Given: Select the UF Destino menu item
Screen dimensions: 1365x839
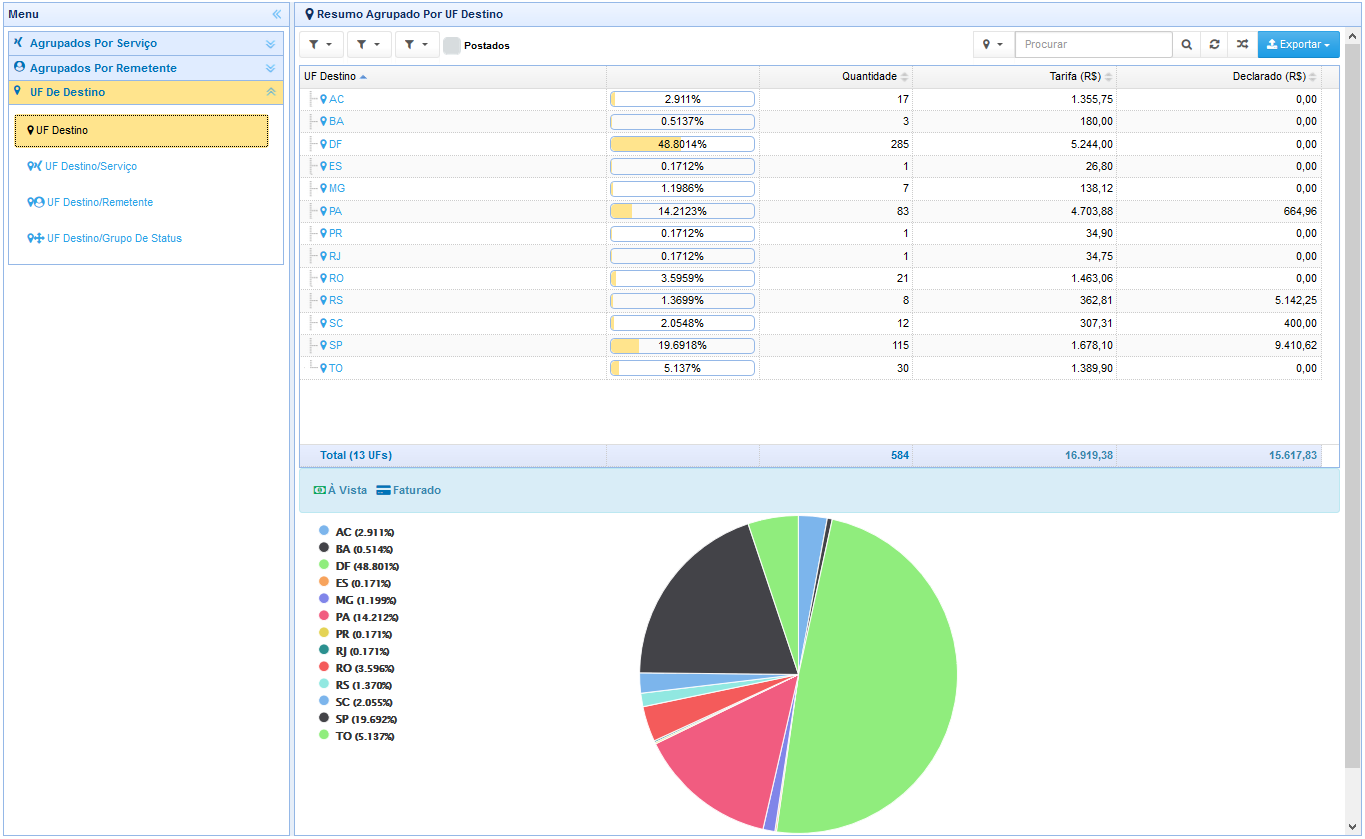Looking at the screenshot, I should (141, 130).
